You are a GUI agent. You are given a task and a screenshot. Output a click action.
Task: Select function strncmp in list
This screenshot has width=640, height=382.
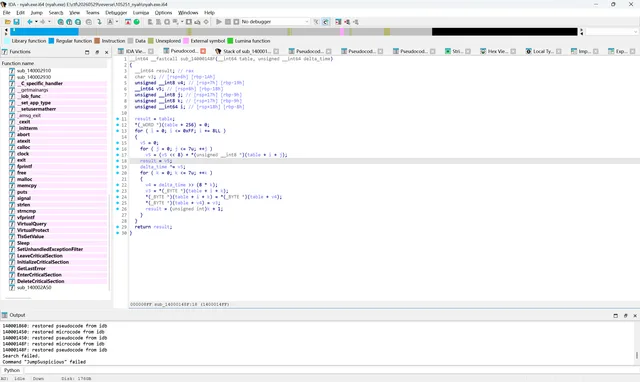pyautogui.click(x=27, y=211)
